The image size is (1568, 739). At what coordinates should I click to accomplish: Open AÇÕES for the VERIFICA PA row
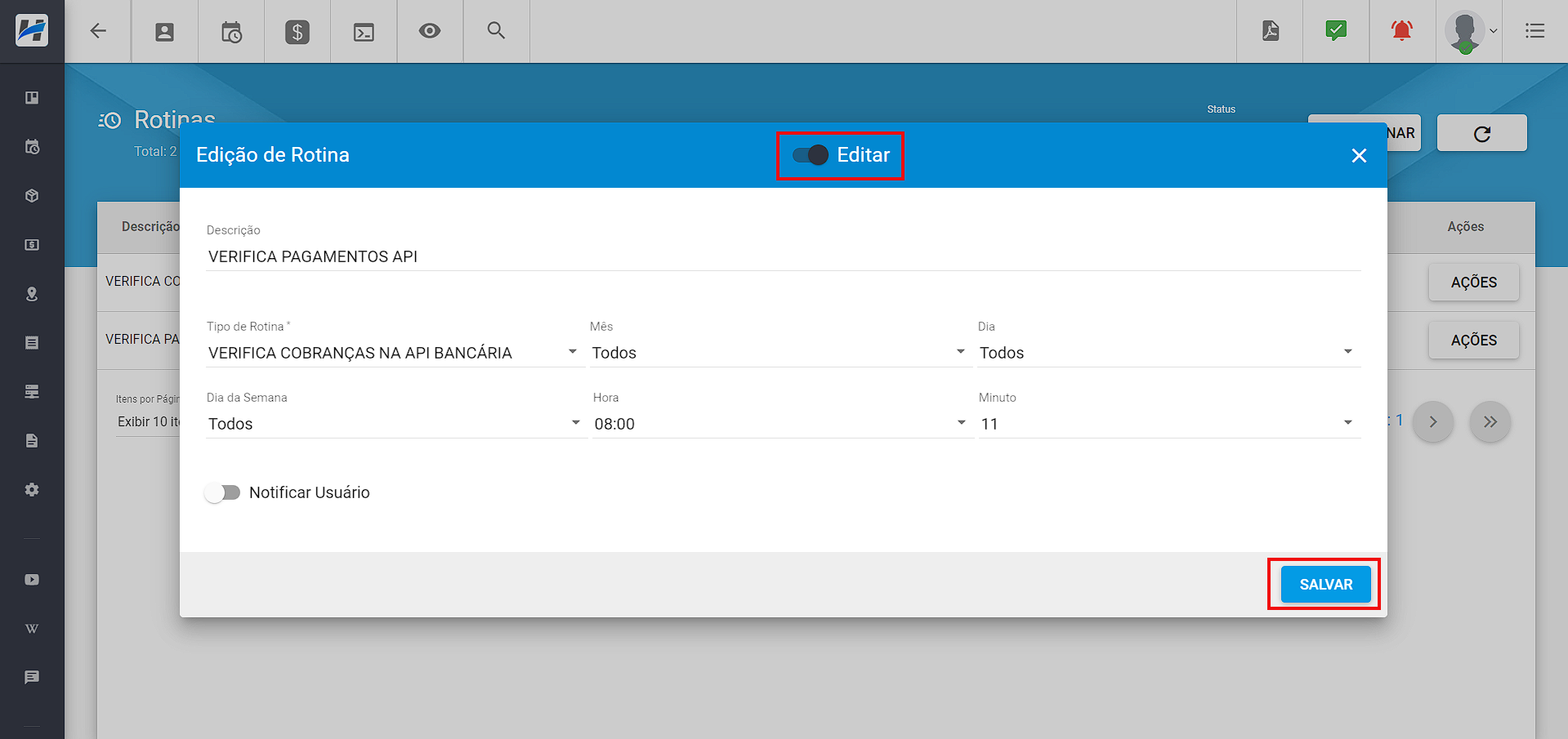[x=1473, y=341]
